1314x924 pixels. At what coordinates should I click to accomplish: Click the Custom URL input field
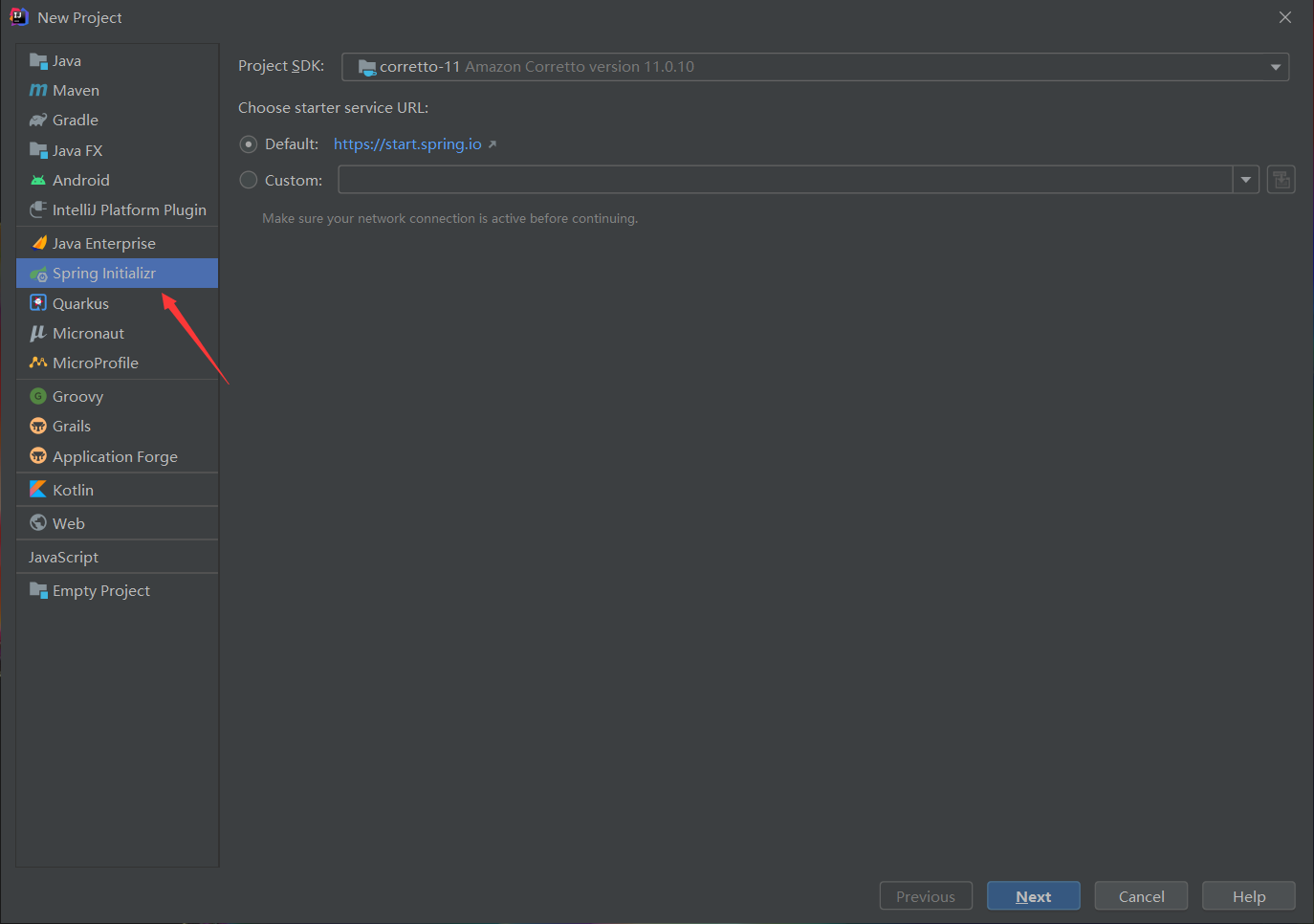[785, 180]
